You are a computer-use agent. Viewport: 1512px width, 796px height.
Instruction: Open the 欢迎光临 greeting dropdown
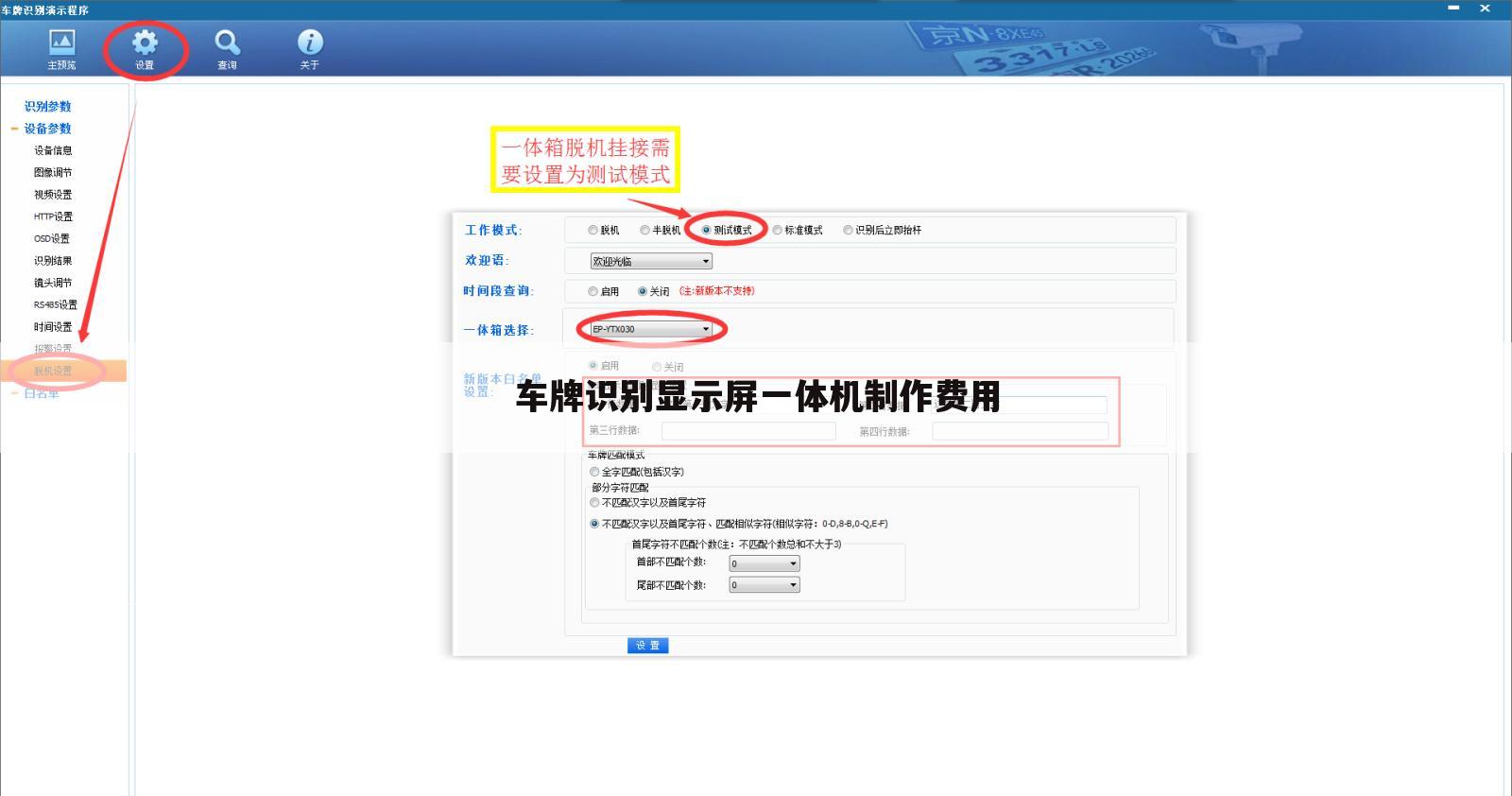651,261
